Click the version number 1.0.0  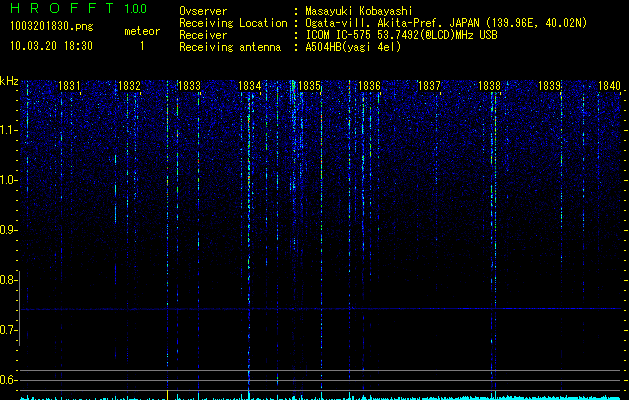click(136, 9)
